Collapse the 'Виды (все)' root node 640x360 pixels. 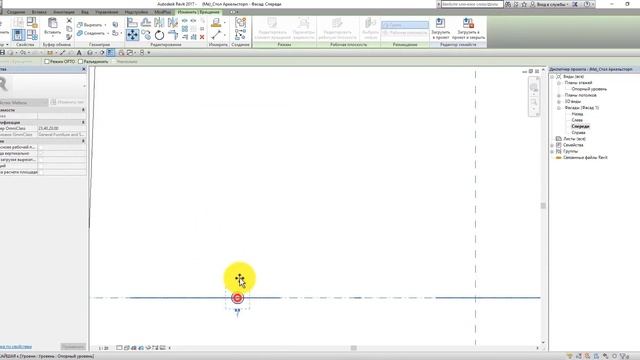[x=552, y=77]
